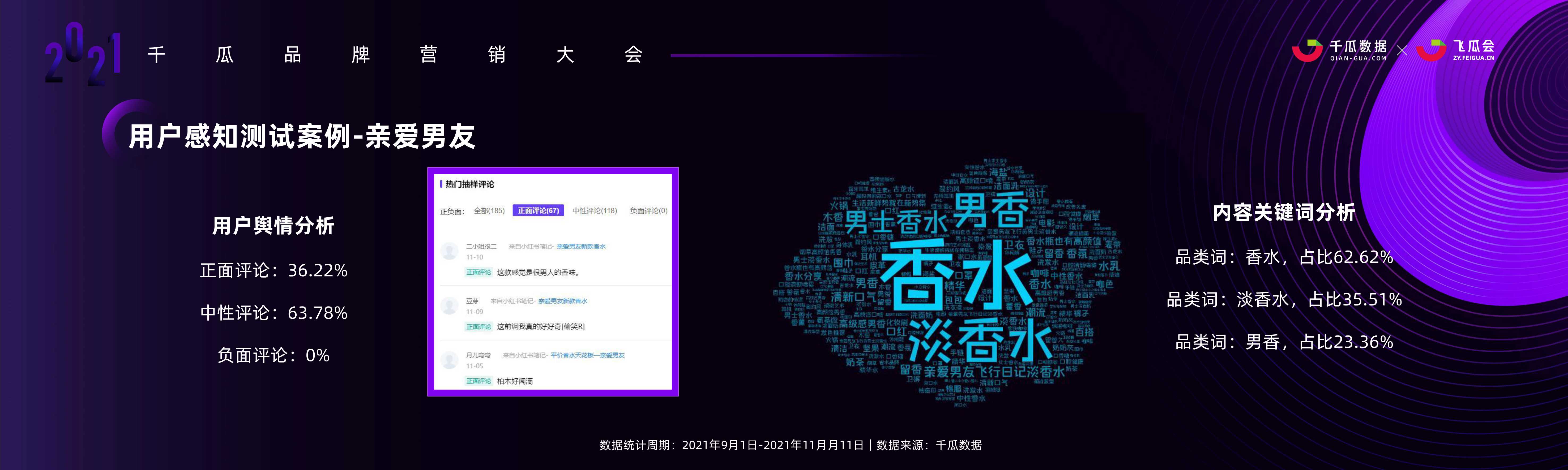Click the QIAN-GUA.COM text
The height and width of the screenshot is (470, 1568).
pyautogui.click(x=1358, y=59)
